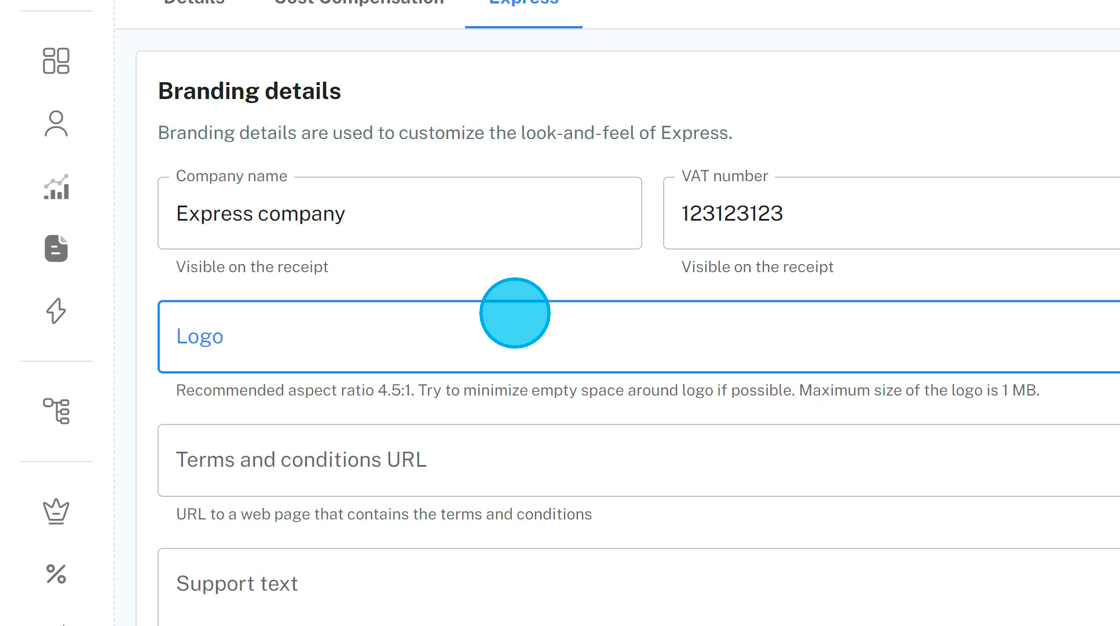Open the analytics bar chart icon
Image resolution: width=1120 pixels, height=626 pixels.
[x=56, y=187]
